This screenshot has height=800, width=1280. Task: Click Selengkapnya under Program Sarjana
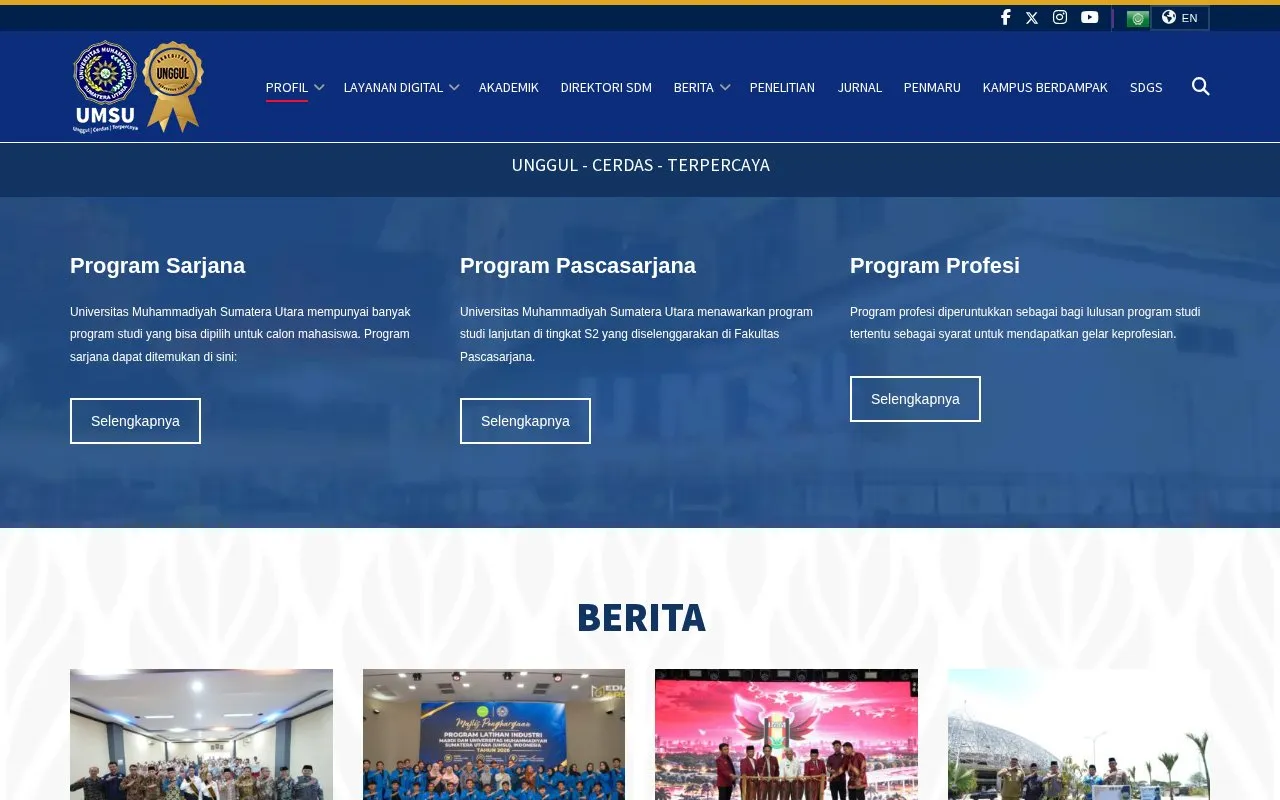(135, 421)
